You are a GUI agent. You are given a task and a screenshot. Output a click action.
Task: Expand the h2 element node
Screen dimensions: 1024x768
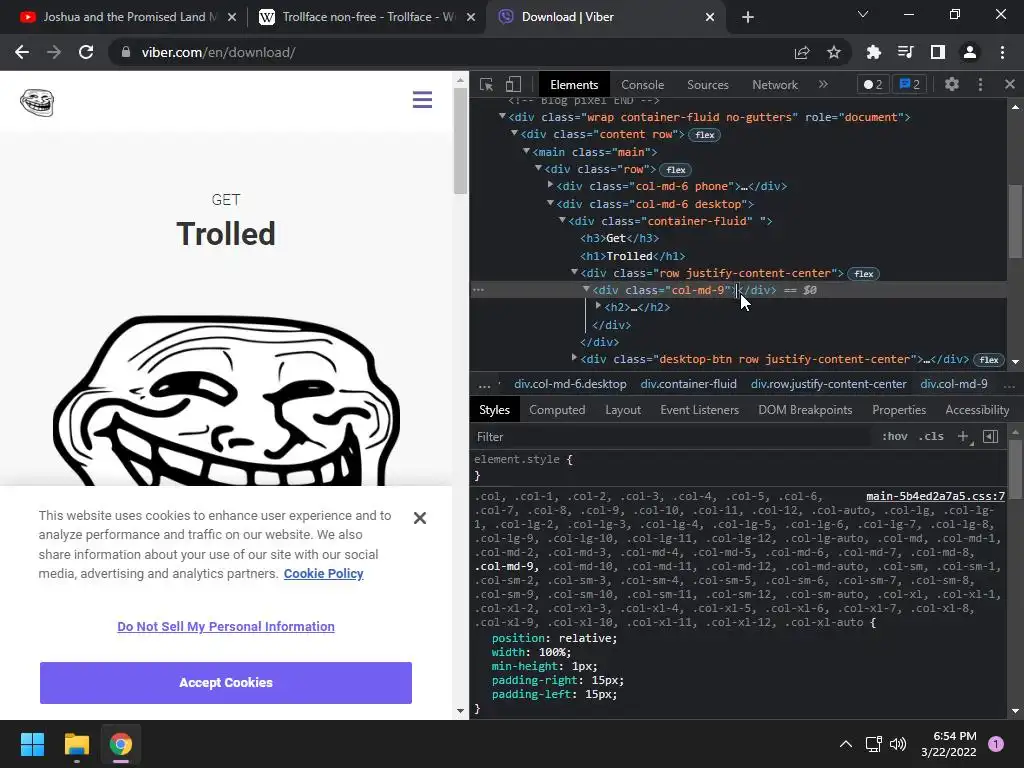click(x=598, y=306)
